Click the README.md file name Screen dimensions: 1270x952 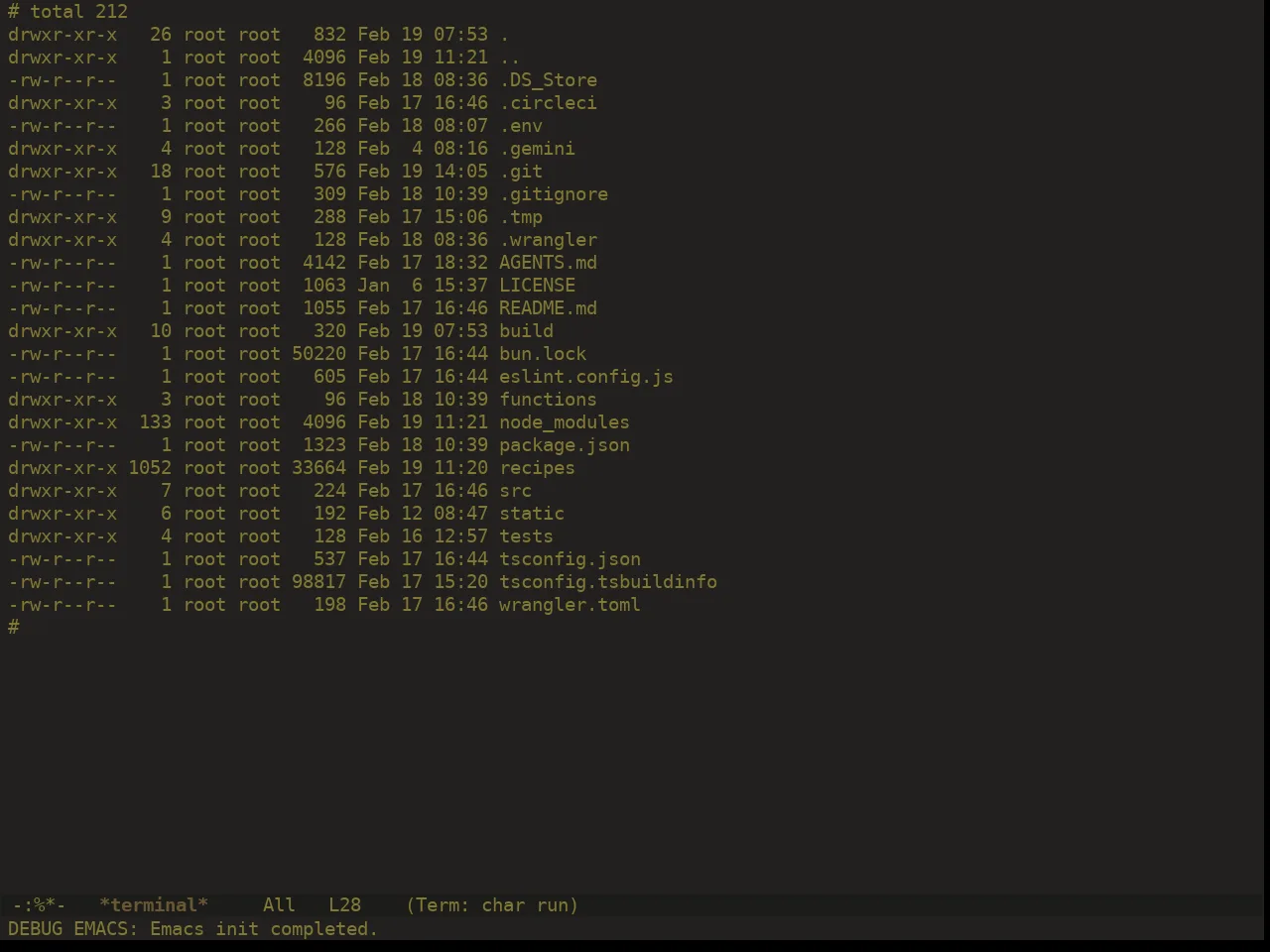pos(548,308)
